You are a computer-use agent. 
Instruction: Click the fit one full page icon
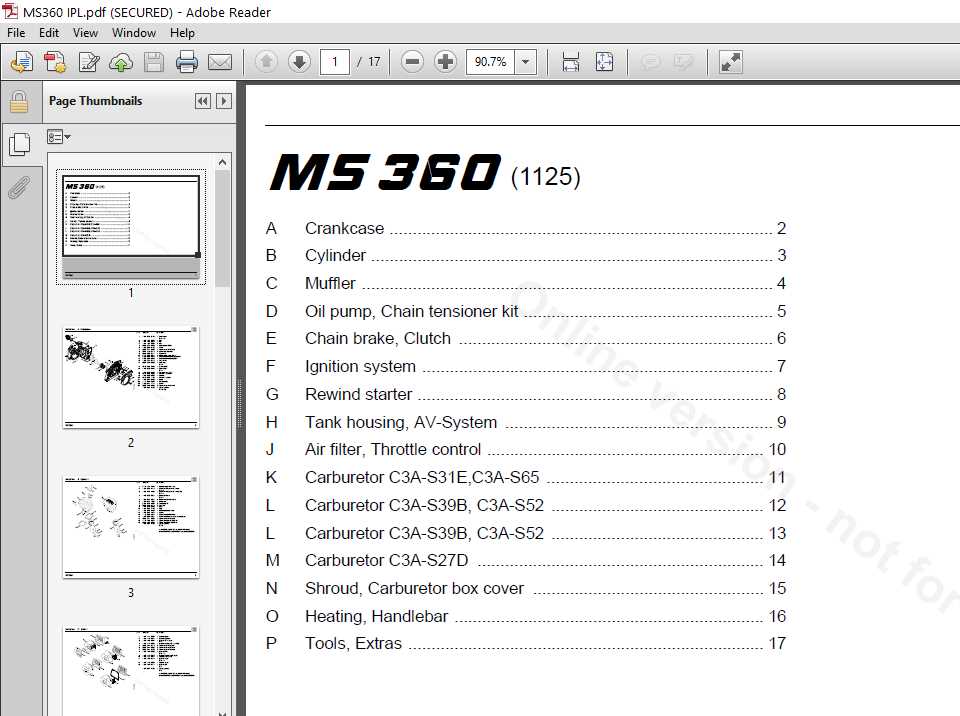[x=604, y=62]
